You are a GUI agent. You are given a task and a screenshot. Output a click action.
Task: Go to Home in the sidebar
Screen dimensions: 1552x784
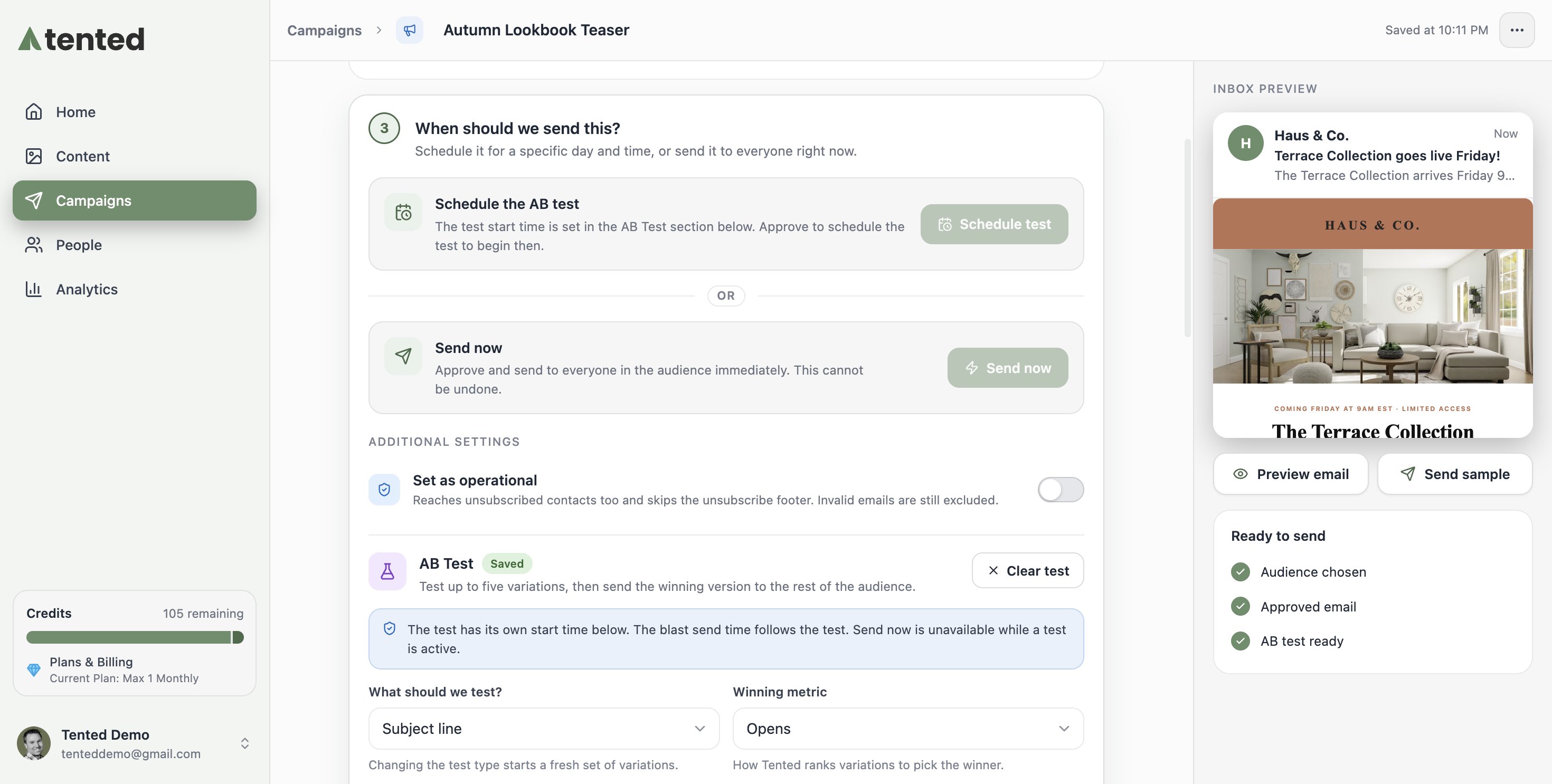[x=135, y=112]
